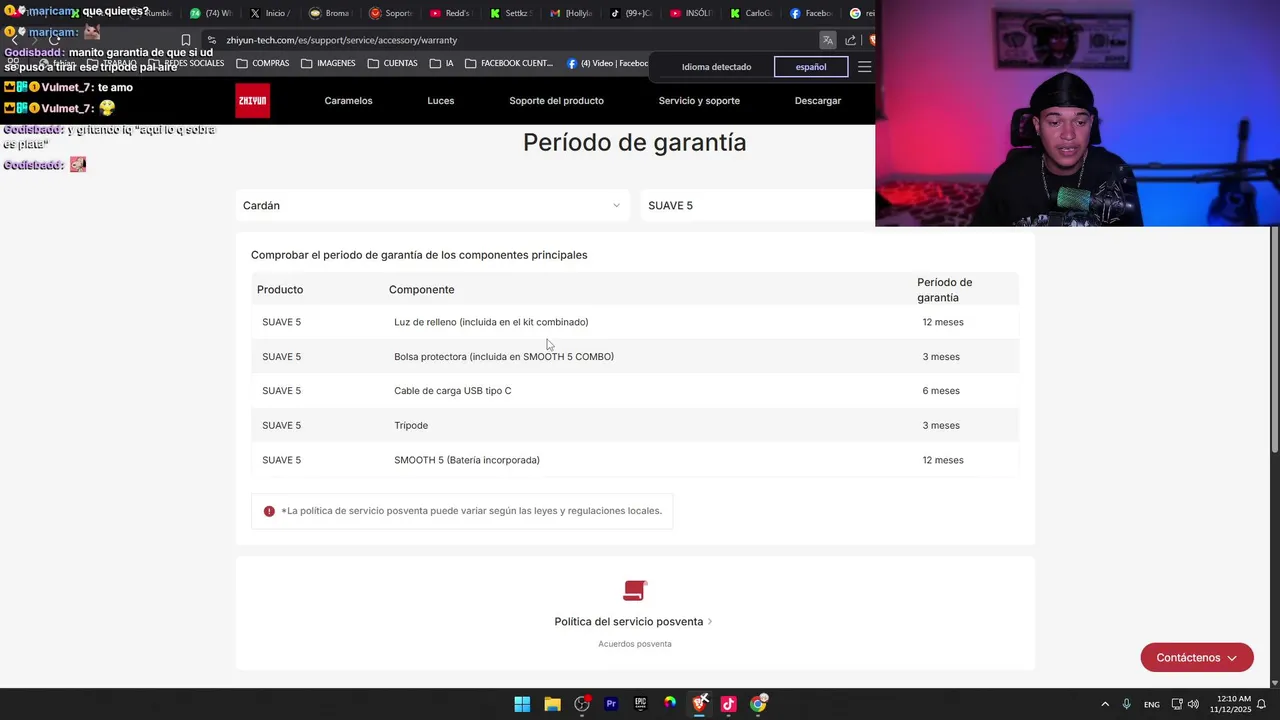This screenshot has height=720, width=1280.
Task: Open CUENTAS bookmarks folder
Action: tap(393, 63)
